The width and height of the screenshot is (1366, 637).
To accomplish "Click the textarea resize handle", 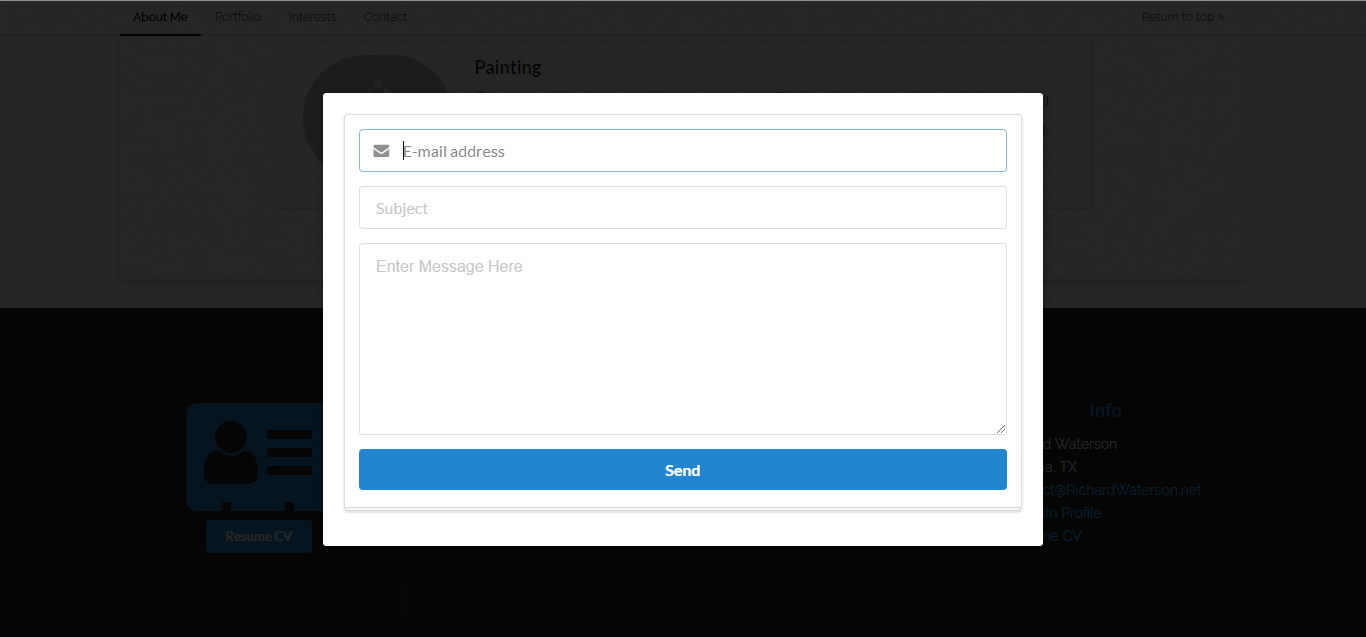I will [x=1001, y=429].
